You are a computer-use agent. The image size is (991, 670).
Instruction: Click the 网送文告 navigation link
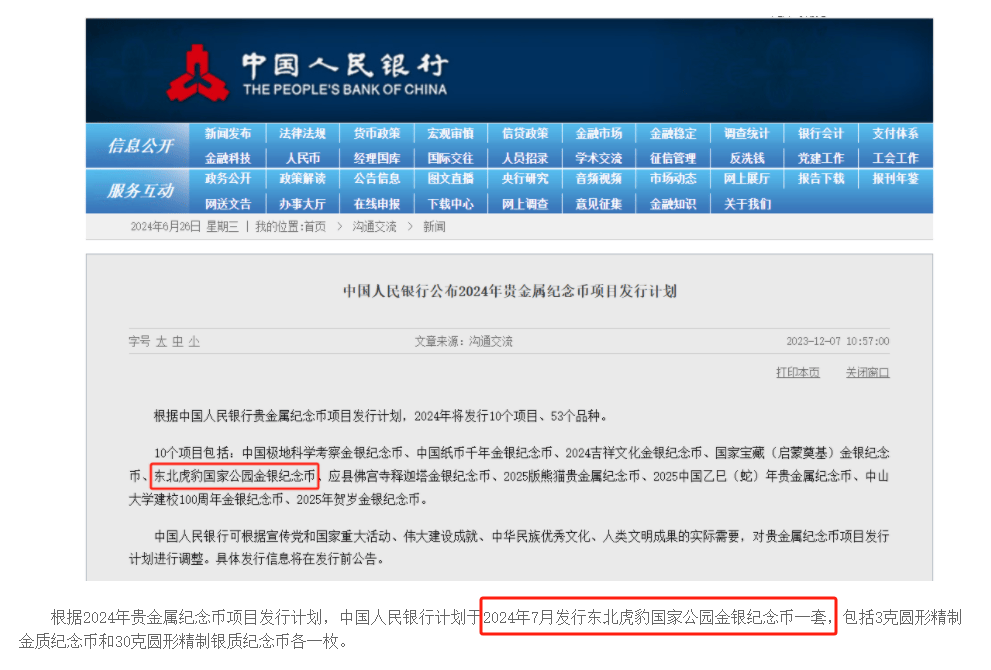(x=228, y=204)
